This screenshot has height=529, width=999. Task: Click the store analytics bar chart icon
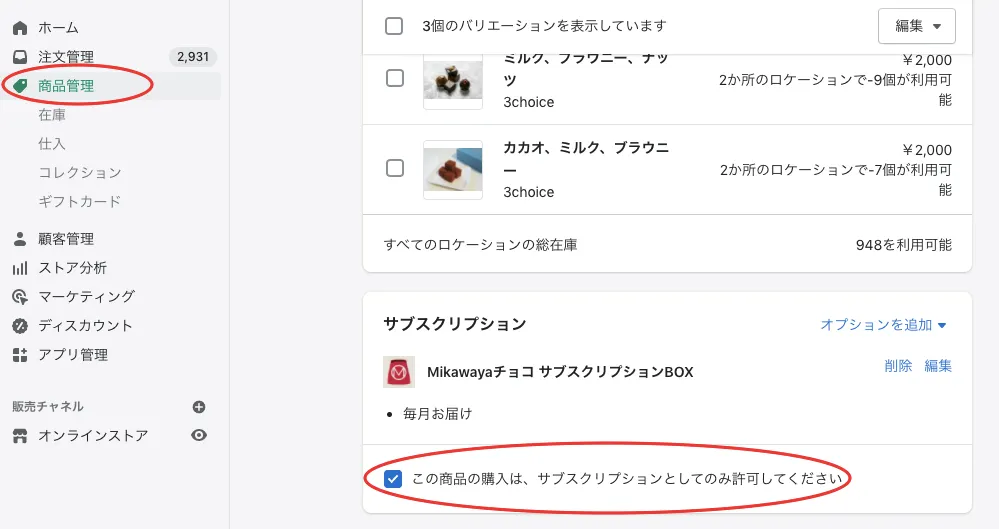[x=20, y=268]
